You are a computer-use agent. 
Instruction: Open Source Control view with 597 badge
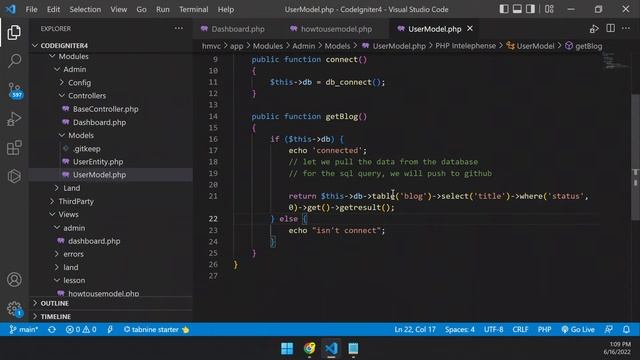15,90
